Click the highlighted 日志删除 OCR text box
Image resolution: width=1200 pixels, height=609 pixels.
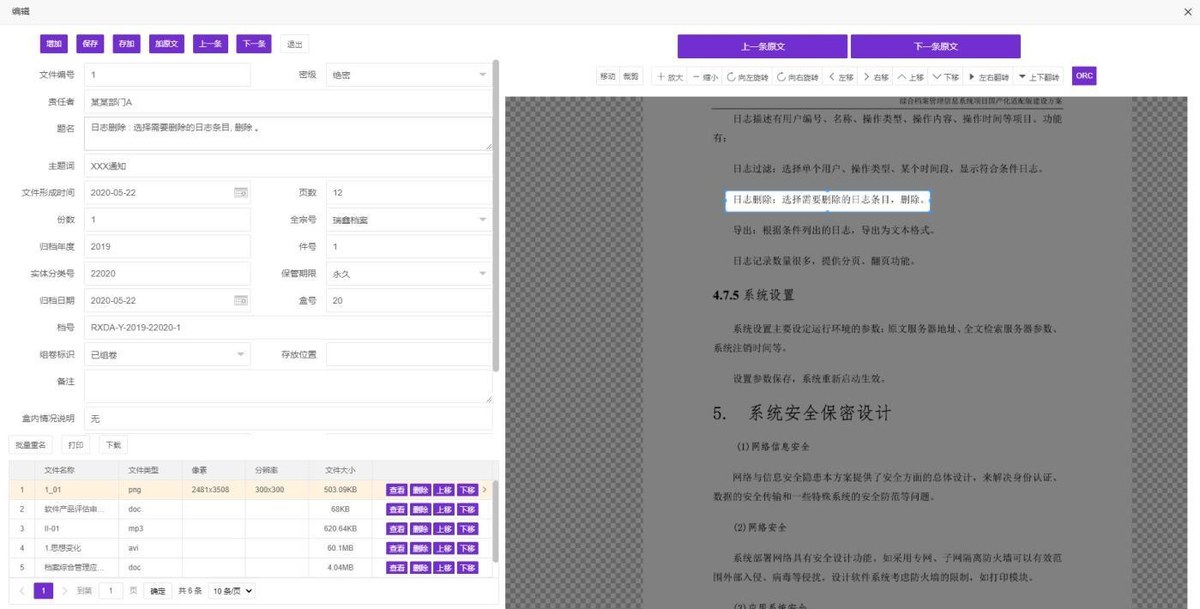click(828, 200)
